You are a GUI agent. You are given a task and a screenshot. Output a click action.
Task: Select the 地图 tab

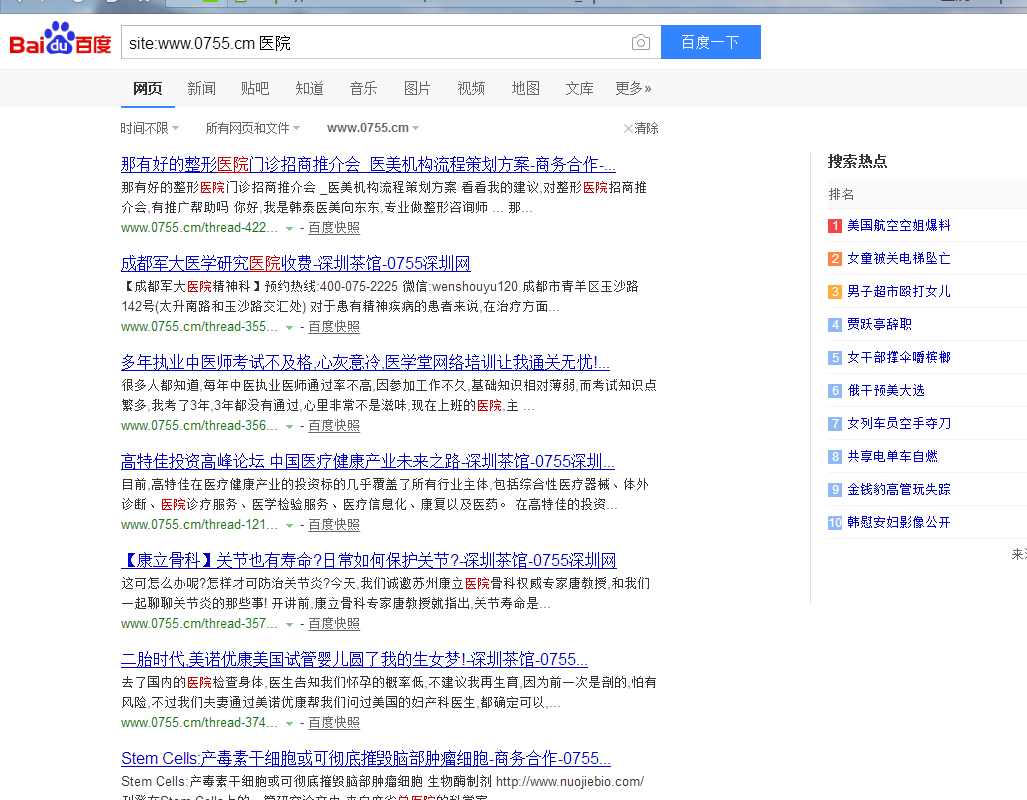click(x=525, y=88)
